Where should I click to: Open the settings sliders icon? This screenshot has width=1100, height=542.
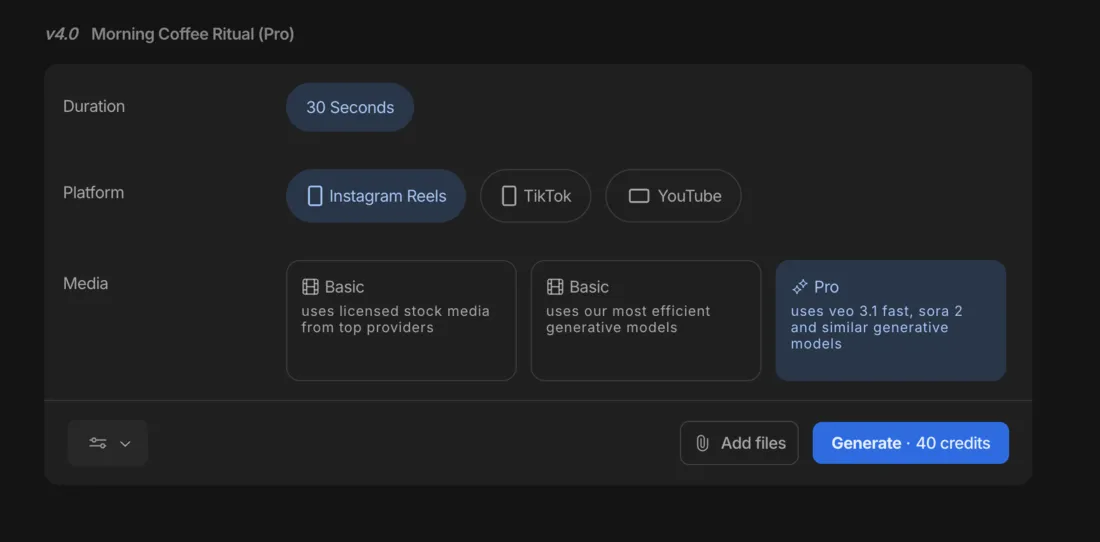tap(98, 443)
